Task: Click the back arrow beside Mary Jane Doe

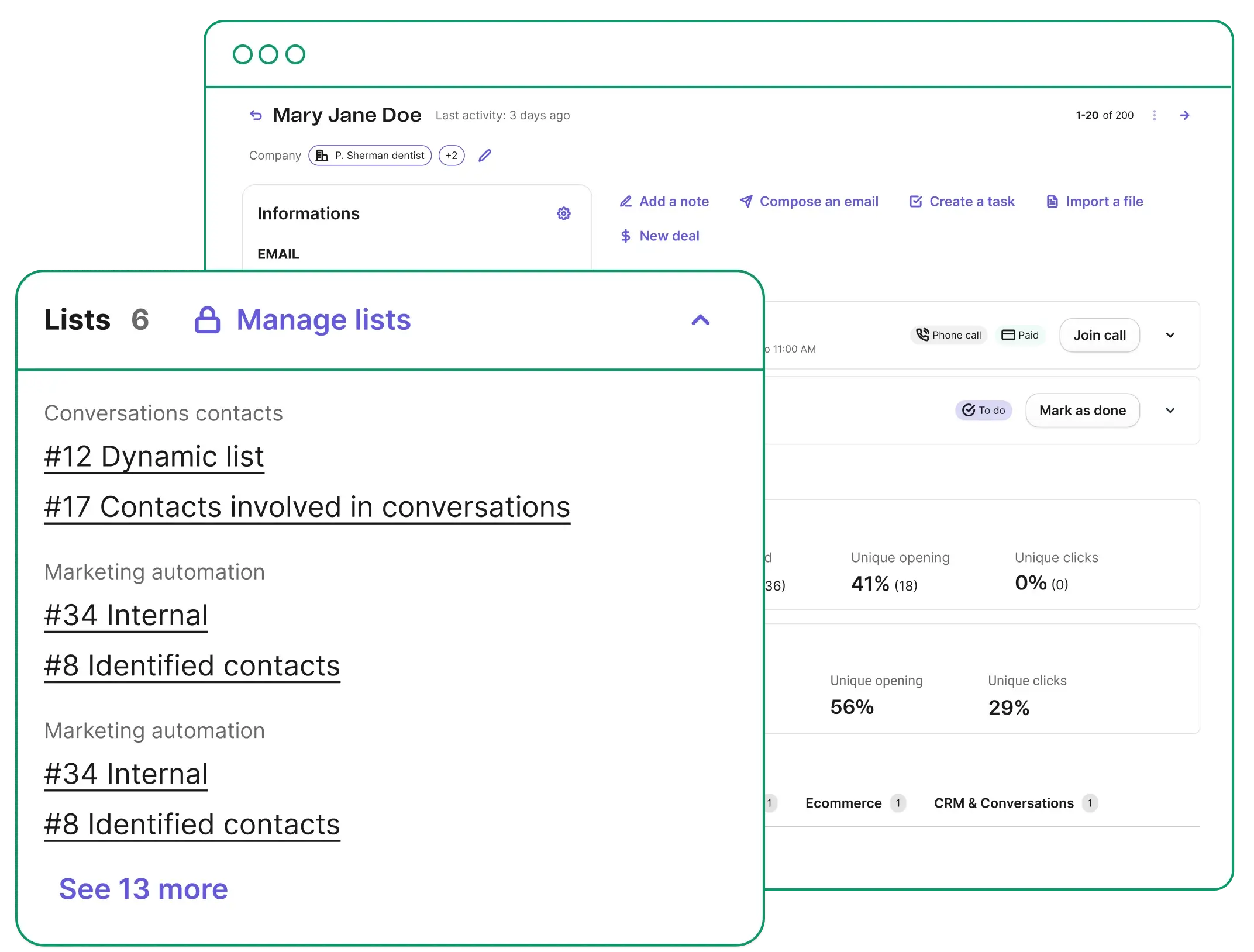Action: 256,115
